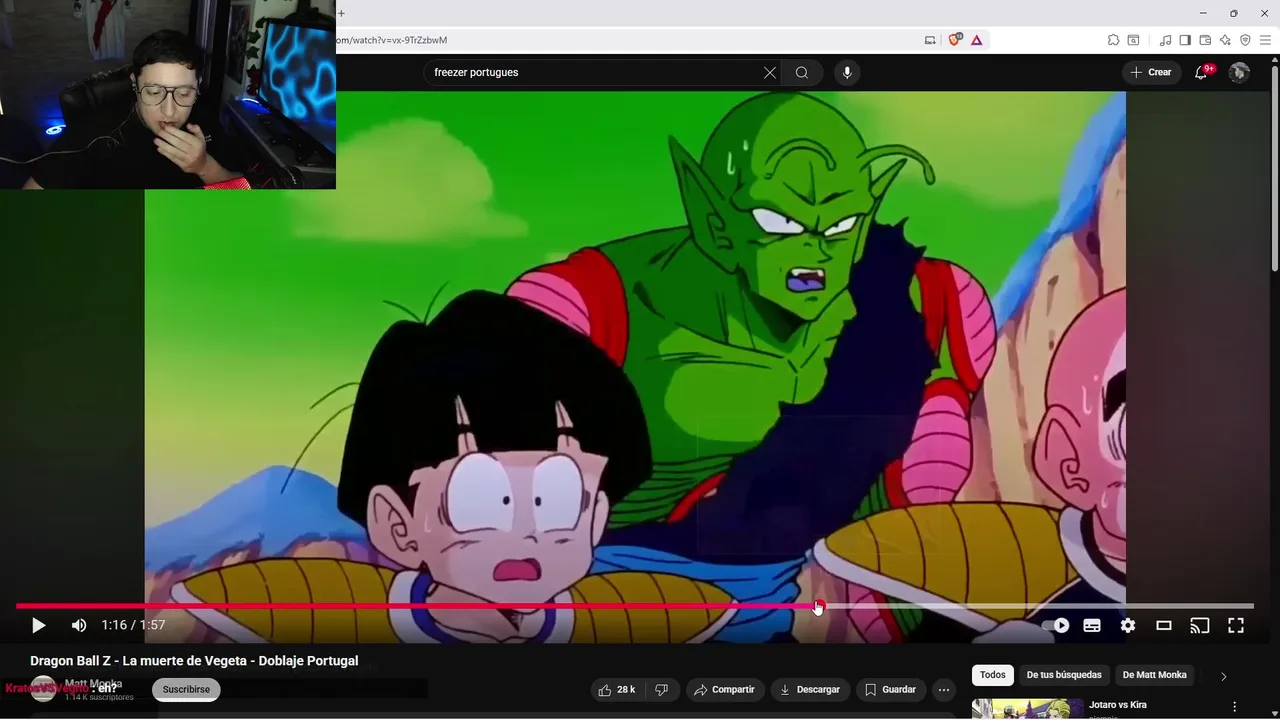Toggle subtitles on the video player
Image resolution: width=1280 pixels, height=720 pixels.
point(1092,626)
